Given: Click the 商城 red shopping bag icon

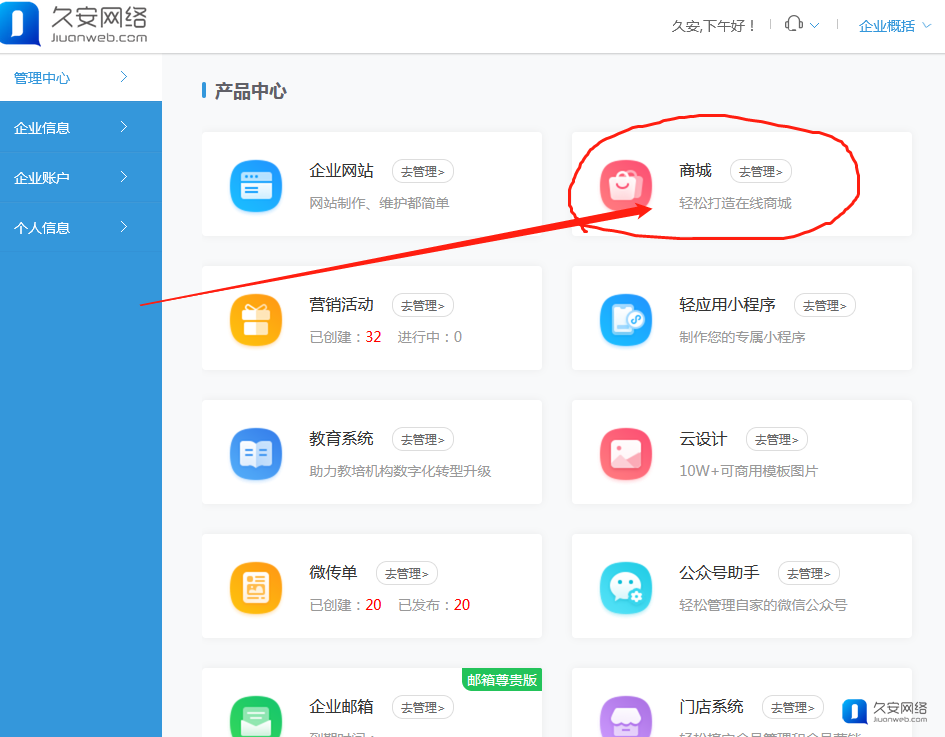Looking at the screenshot, I should (x=626, y=186).
